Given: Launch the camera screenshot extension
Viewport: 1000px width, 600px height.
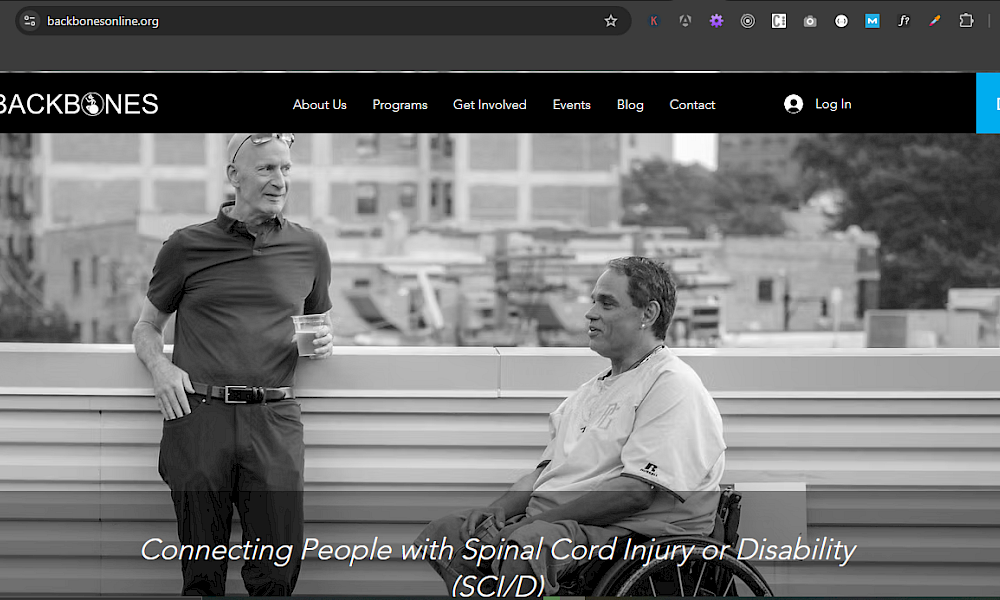Looking at the screenshot, I should (810, 21).
